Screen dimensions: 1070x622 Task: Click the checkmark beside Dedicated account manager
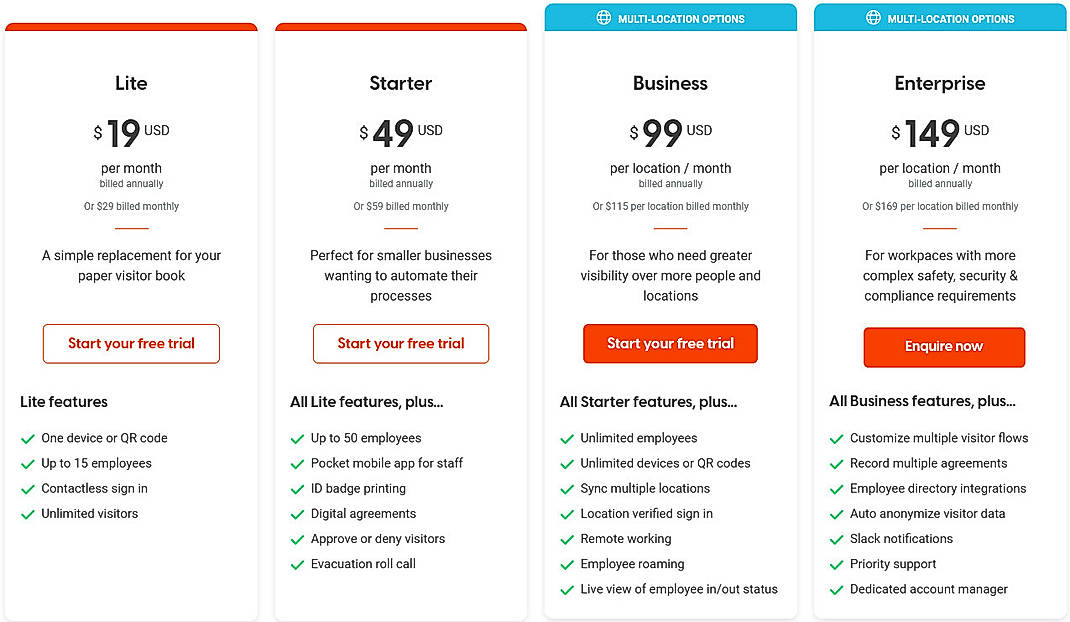836,589
